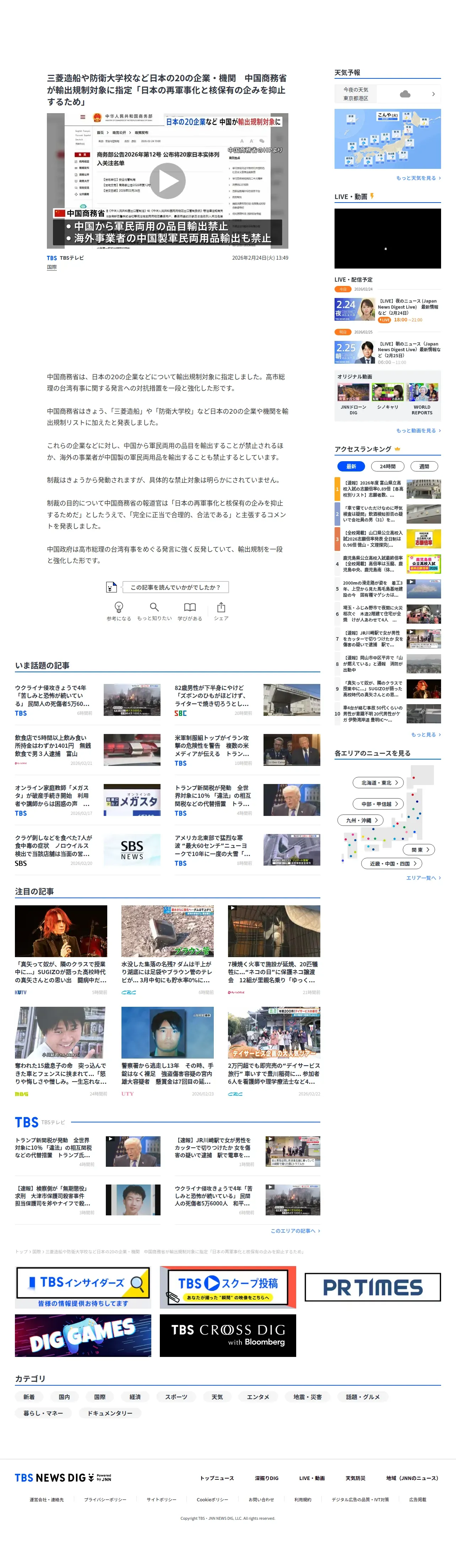Click the もっと知りたい magnifier icon
The width and height of the screenshot is (456, 1568).
click(x=154, y=607)
